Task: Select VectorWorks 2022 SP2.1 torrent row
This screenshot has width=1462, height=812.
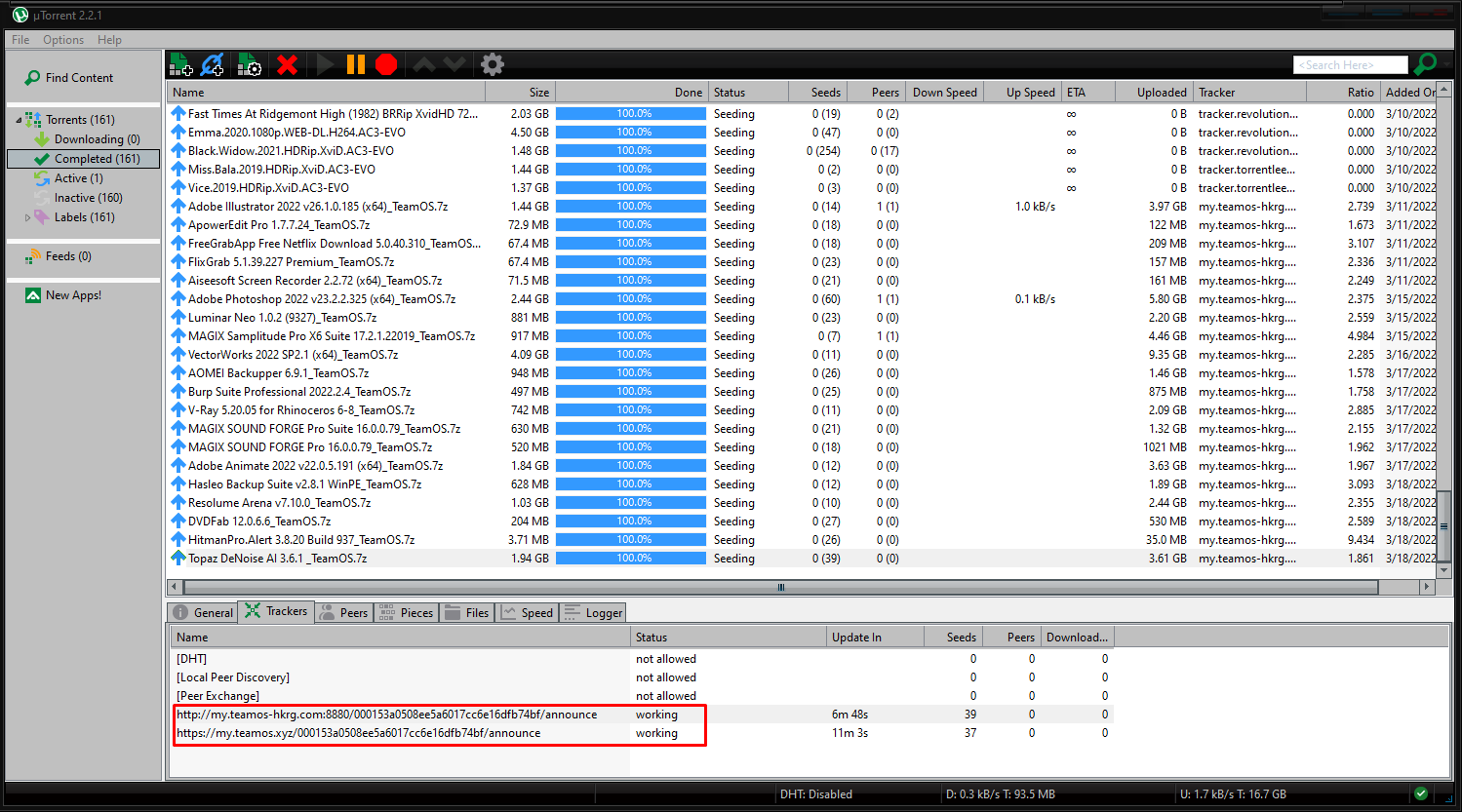Action: (801, 355)
